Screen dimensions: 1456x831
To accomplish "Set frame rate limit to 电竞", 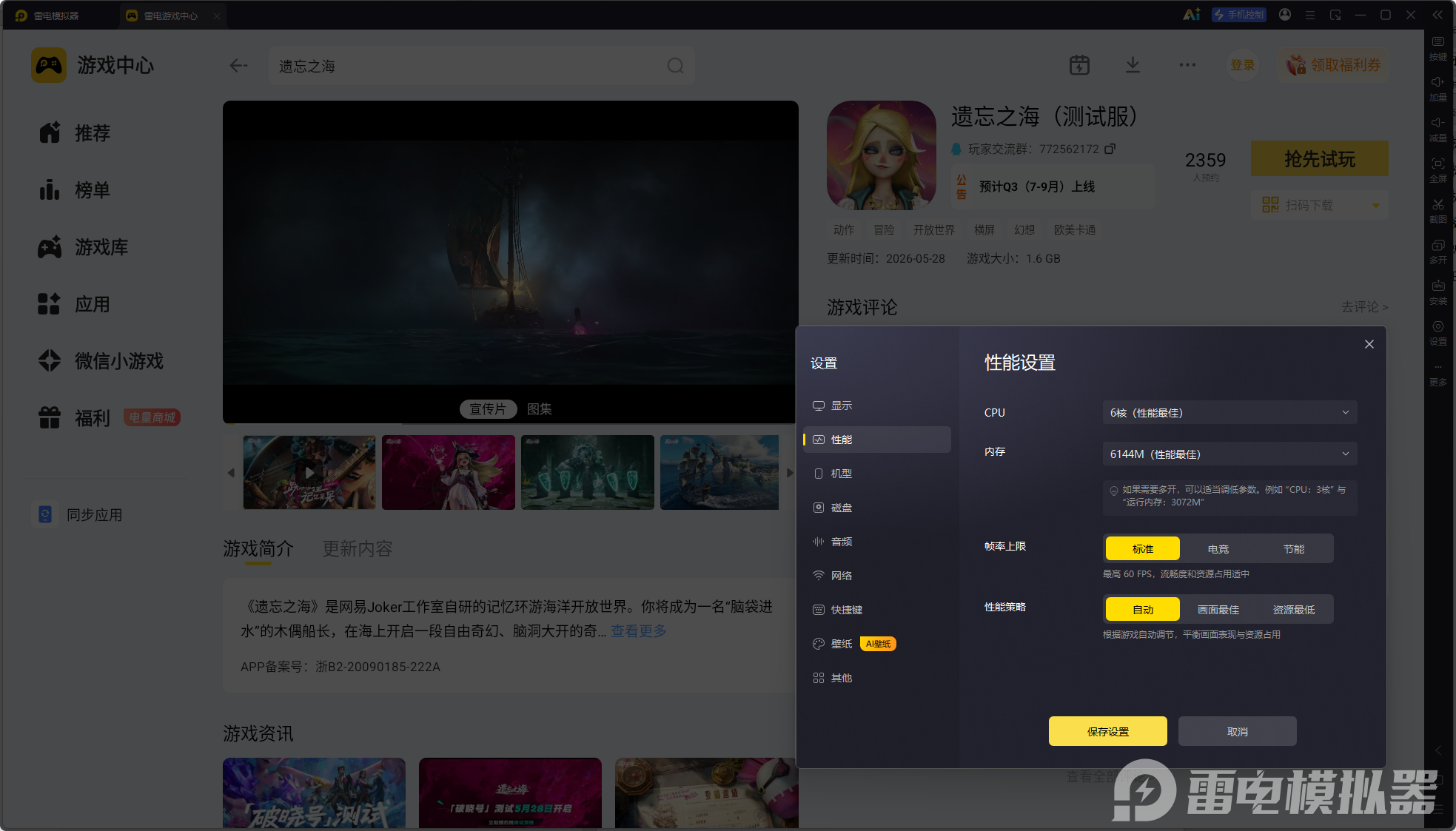I will pos(1218,548).
